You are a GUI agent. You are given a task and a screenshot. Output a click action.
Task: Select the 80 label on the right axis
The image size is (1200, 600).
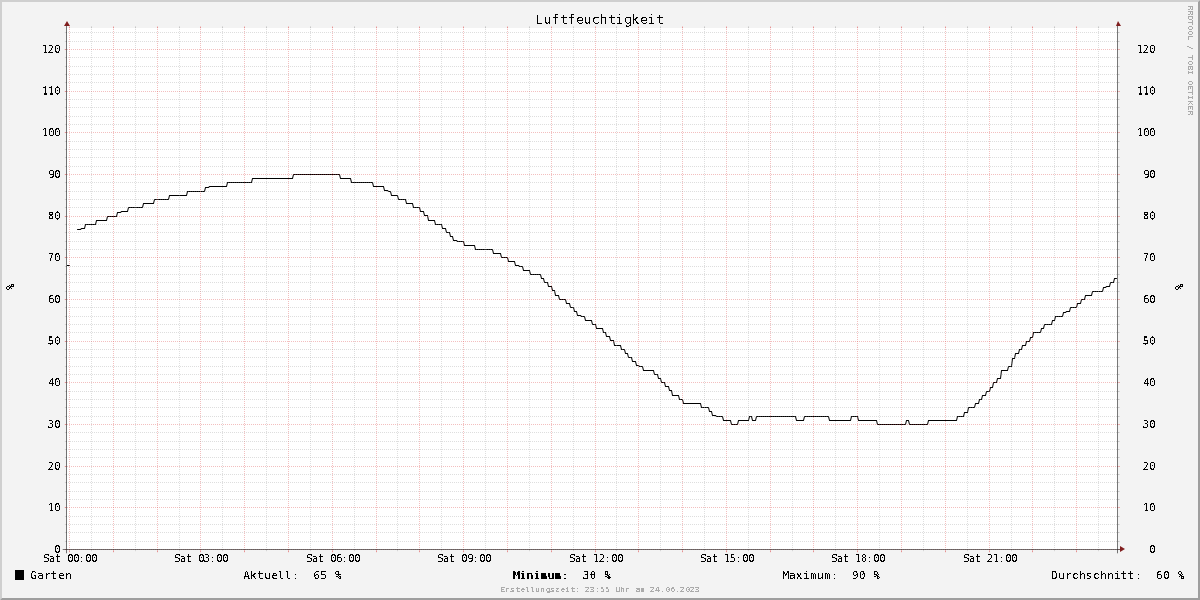tap(1150, 216)
